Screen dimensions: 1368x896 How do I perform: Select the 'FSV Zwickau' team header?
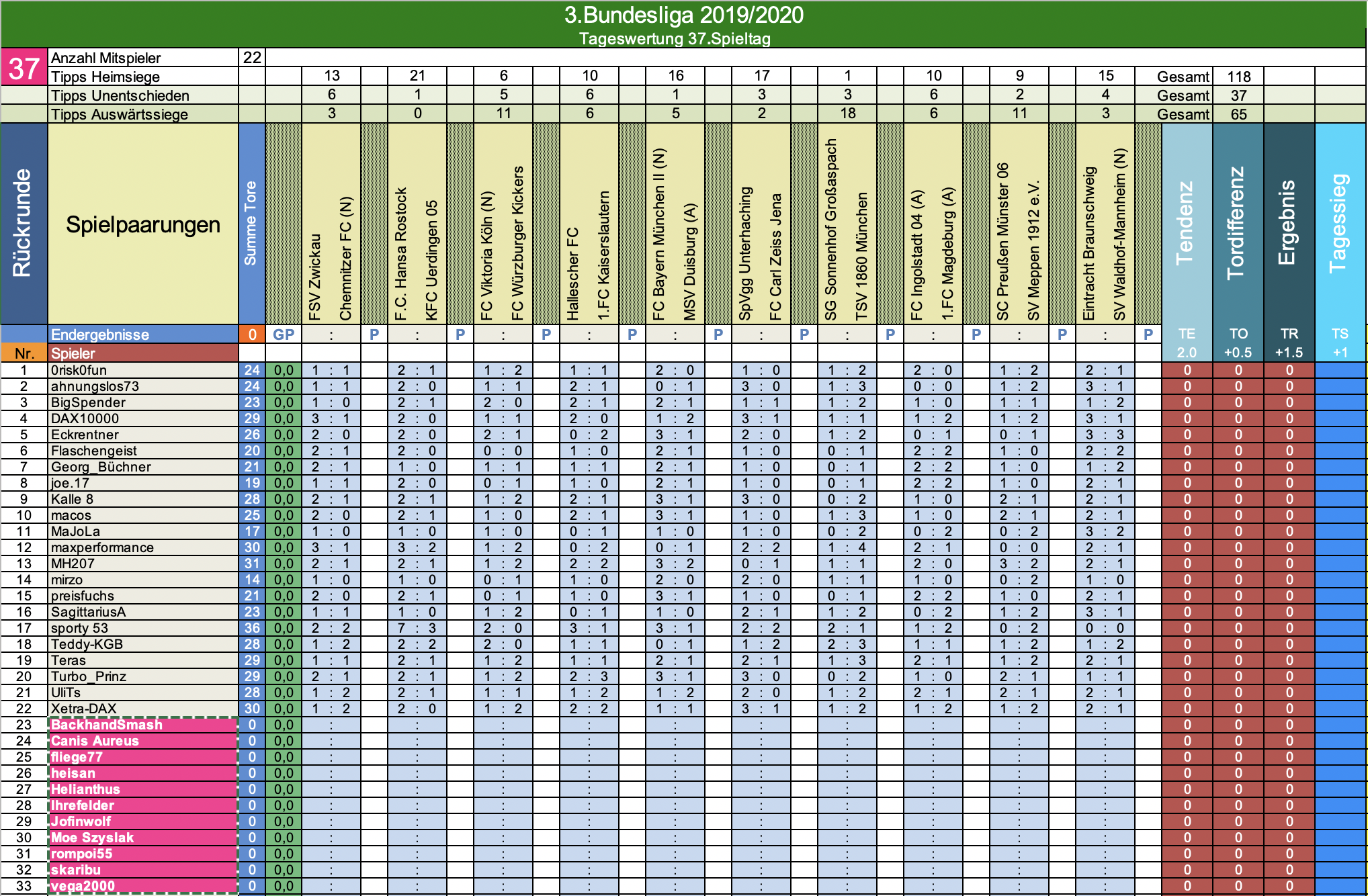click(x=315, y=277)
